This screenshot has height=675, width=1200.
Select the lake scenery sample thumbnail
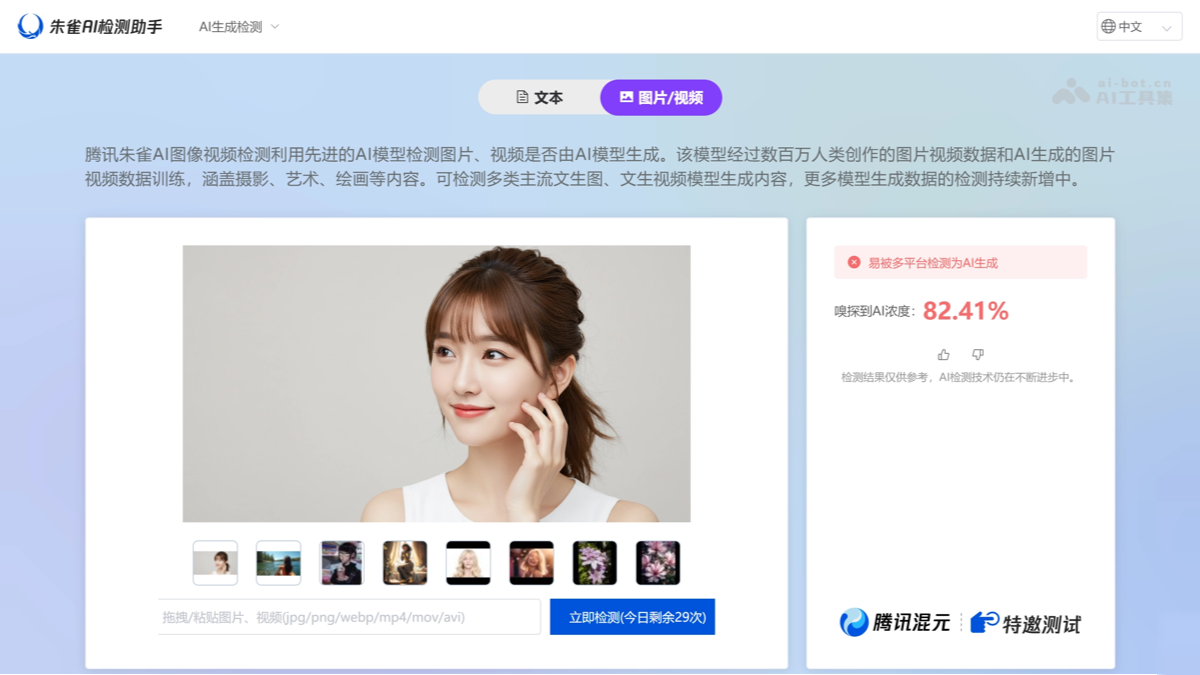click(278, 563)
